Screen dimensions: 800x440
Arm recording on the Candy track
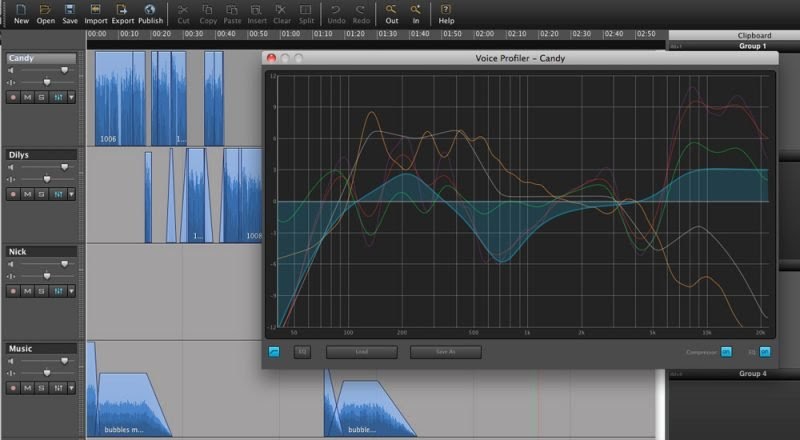click(x=13, y=97)
